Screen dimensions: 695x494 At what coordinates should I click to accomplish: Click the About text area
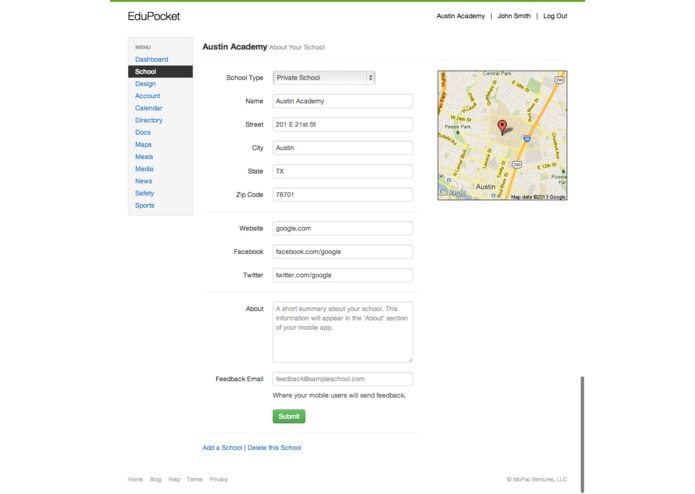coord(343,332)
